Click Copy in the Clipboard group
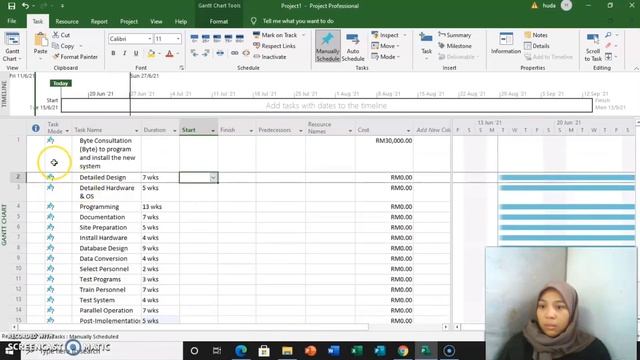Image resolution: width=640 pixels, height=360 pixels. [x=63, y=46]
